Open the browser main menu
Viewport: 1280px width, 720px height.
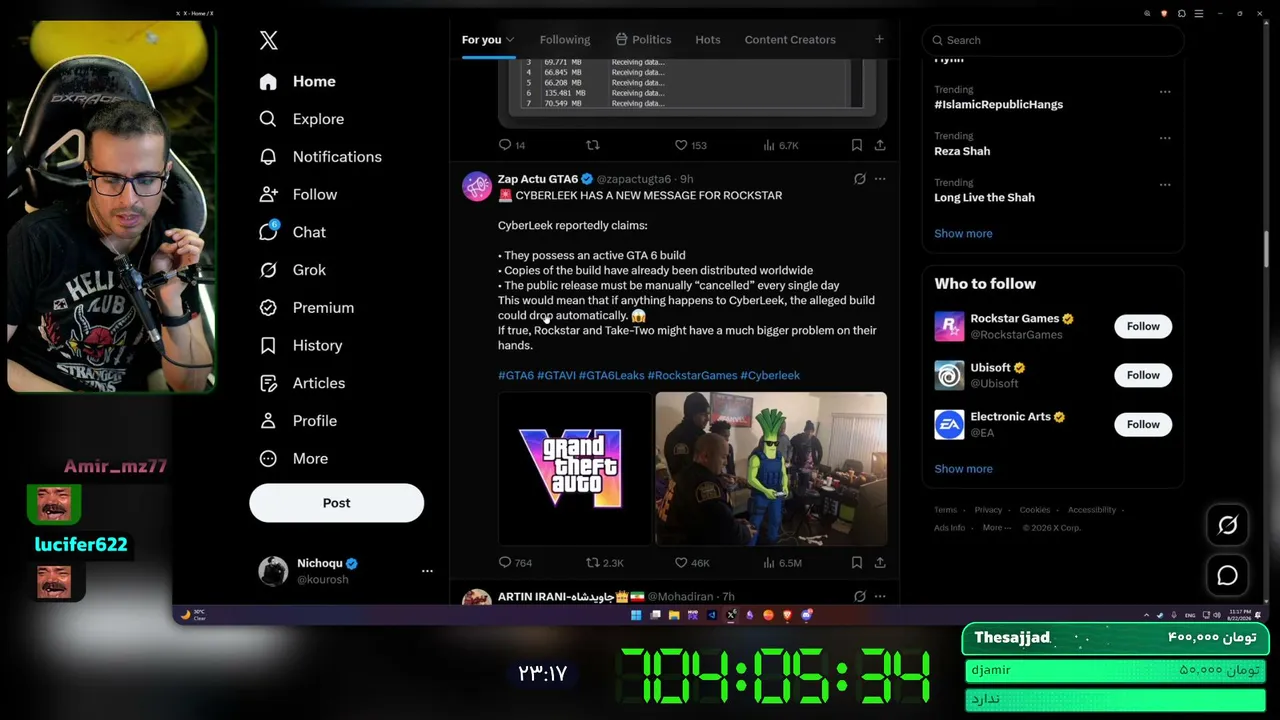[1198, 14]
